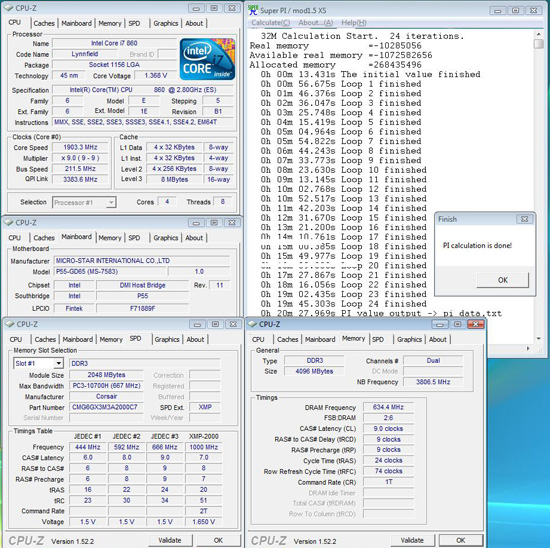Click the 'PI calculation is done!' message
550x548 pixels.
tap(477, 245)
